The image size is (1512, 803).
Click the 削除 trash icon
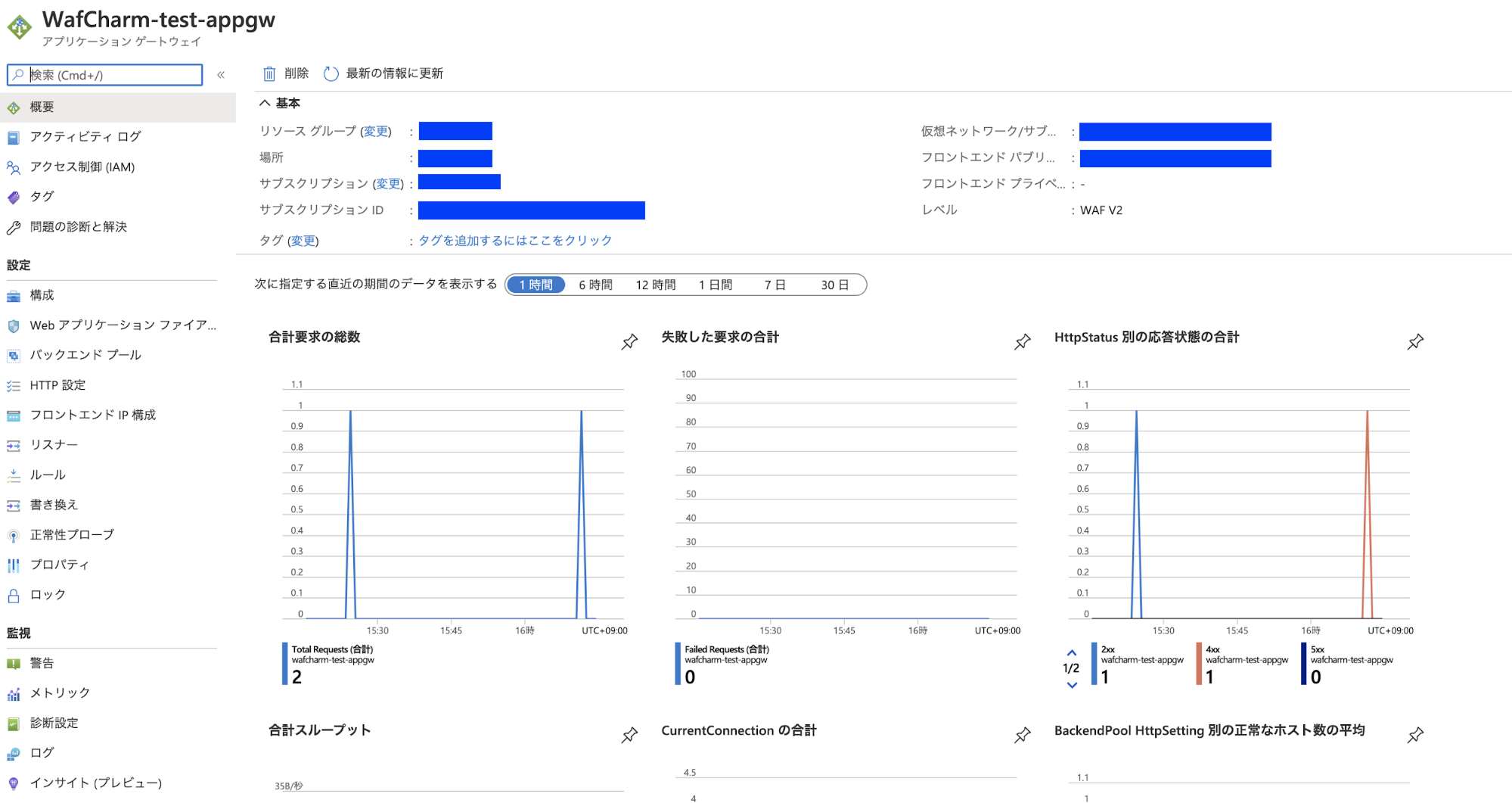coord(269,73)
